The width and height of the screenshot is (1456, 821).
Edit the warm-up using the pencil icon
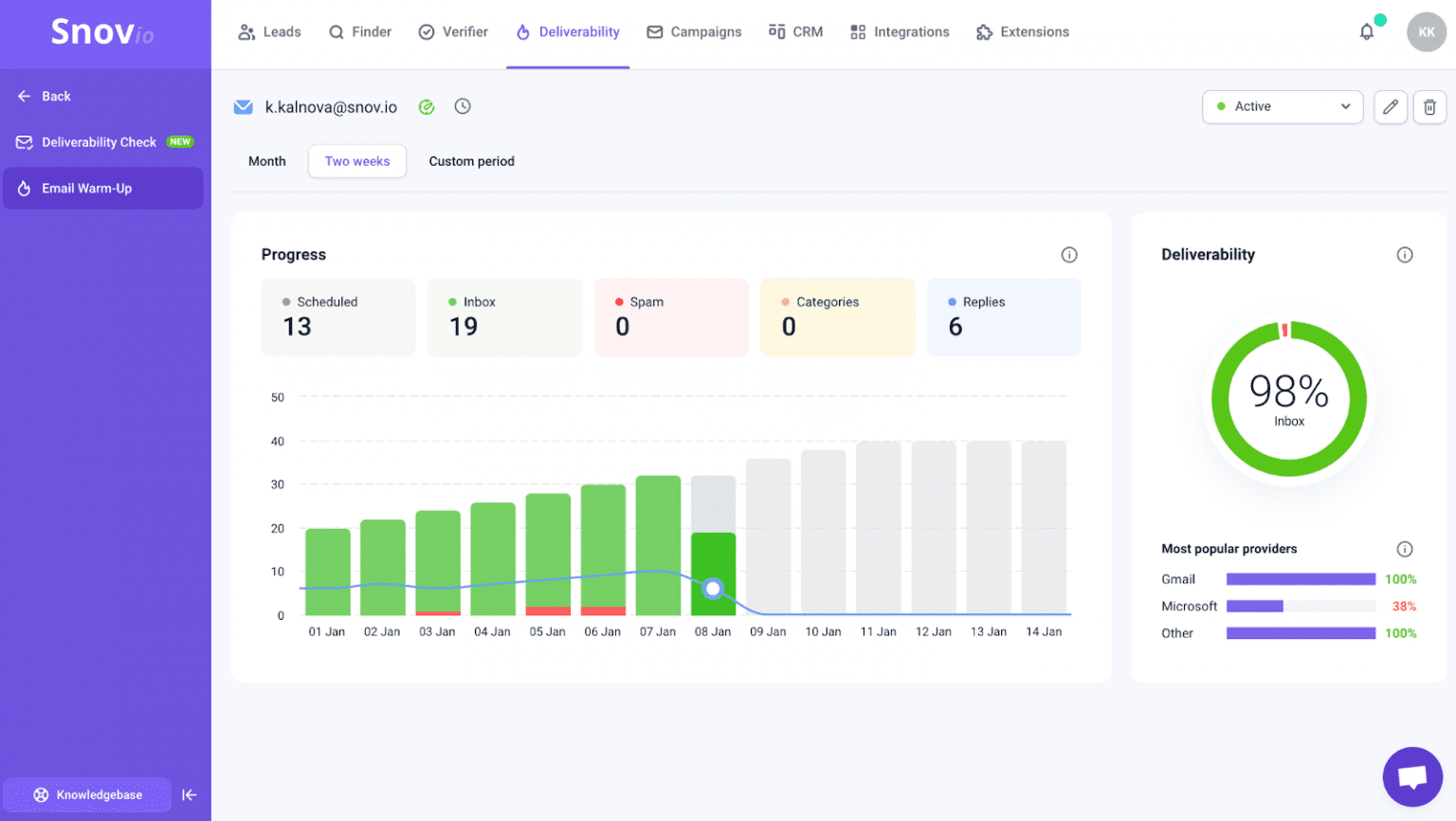(x=1391, y=107)
